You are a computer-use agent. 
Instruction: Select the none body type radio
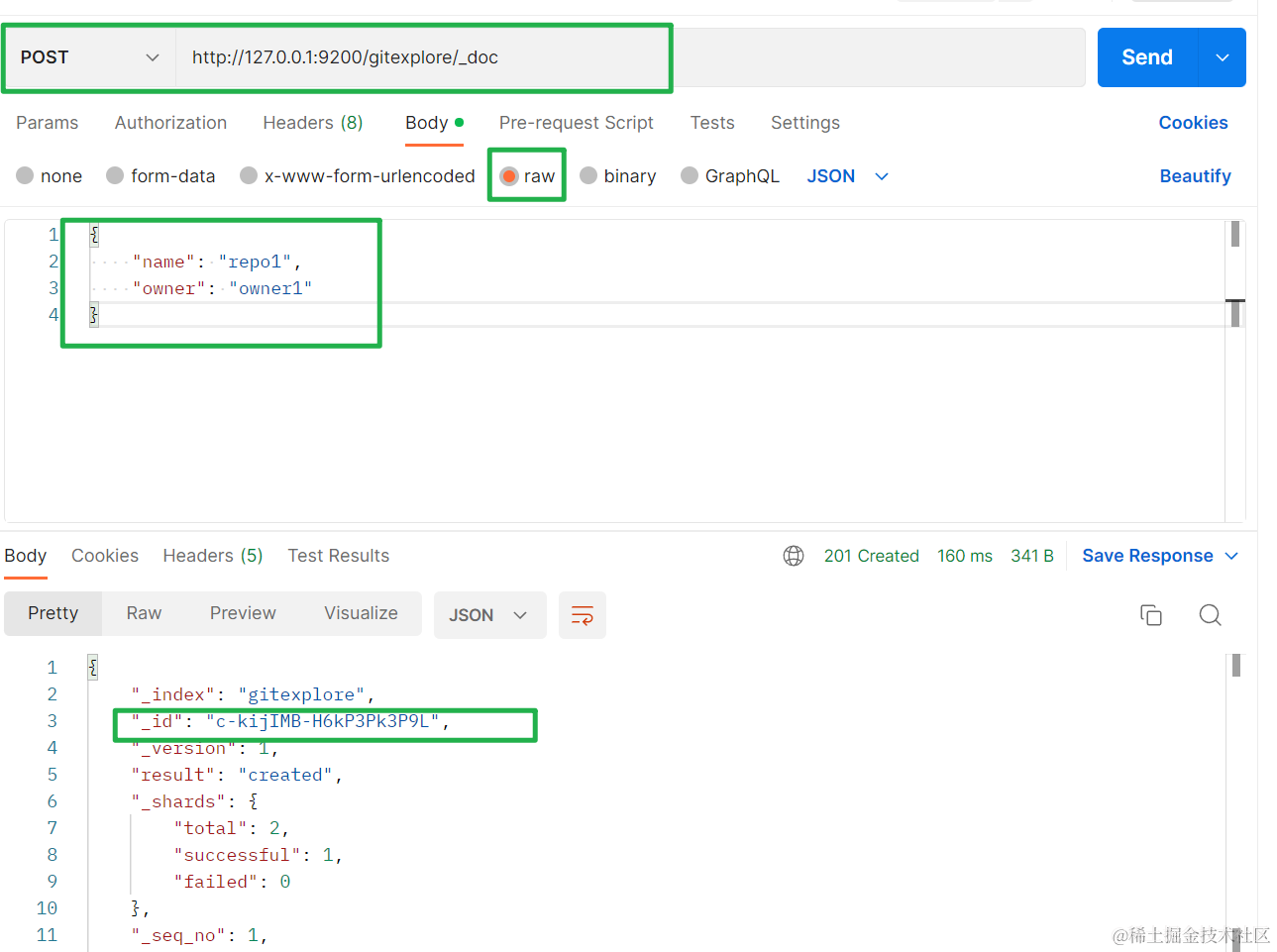click(x=26, y=175)
